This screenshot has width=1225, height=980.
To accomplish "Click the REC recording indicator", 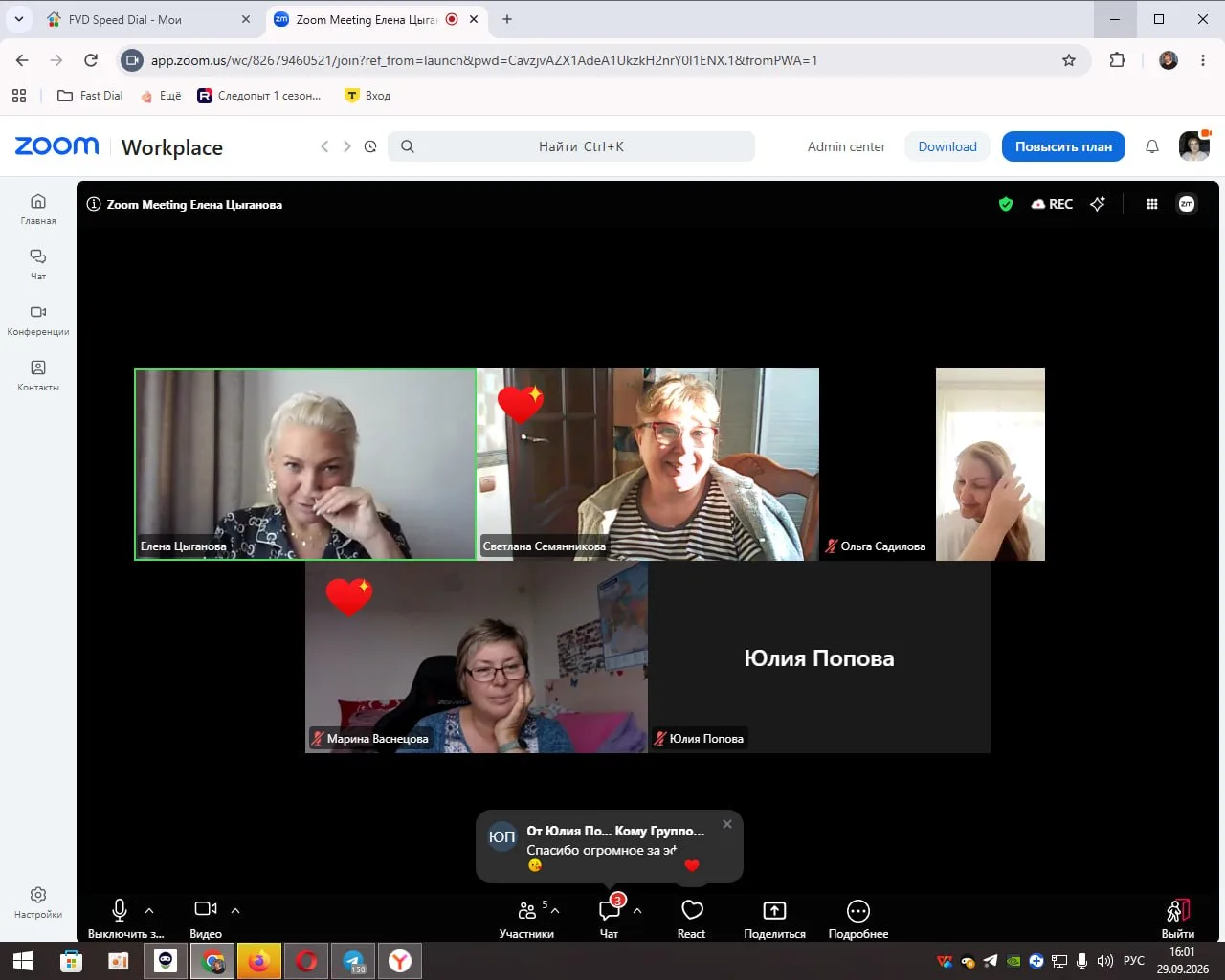I will pyautogui.click(x=1052, y=204).
